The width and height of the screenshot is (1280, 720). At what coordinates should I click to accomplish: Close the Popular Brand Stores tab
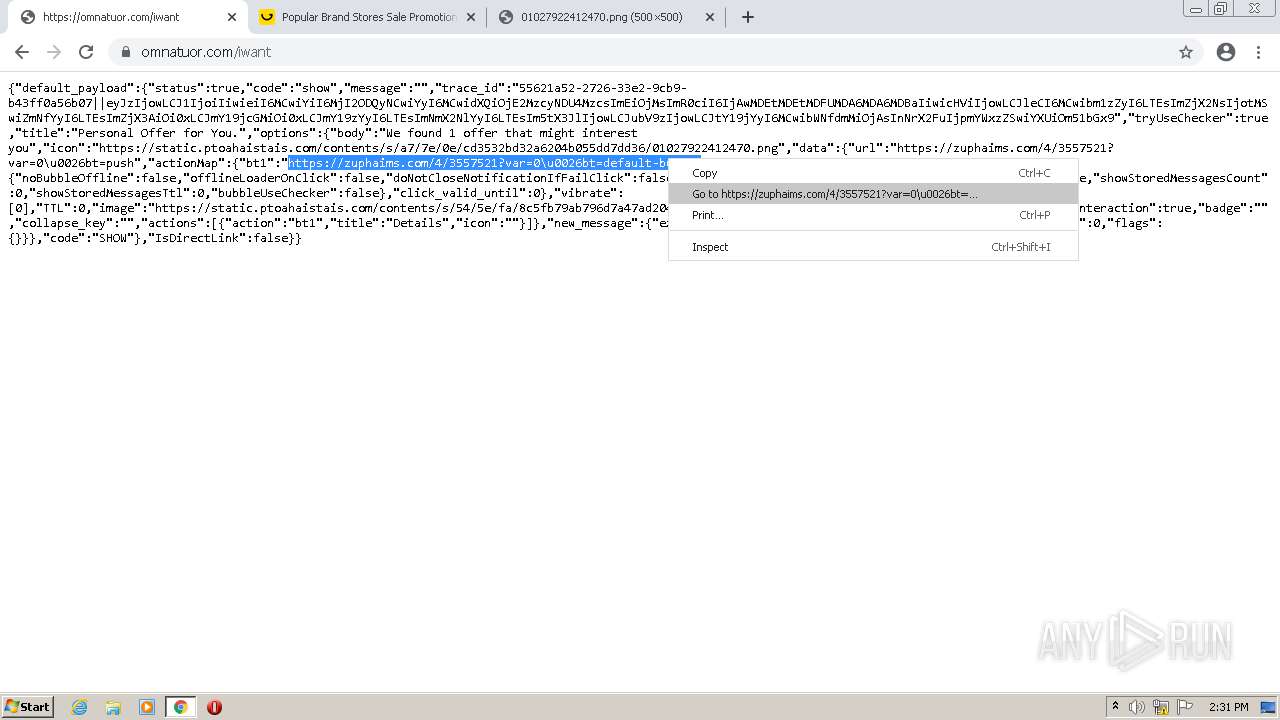coord(471,17)
